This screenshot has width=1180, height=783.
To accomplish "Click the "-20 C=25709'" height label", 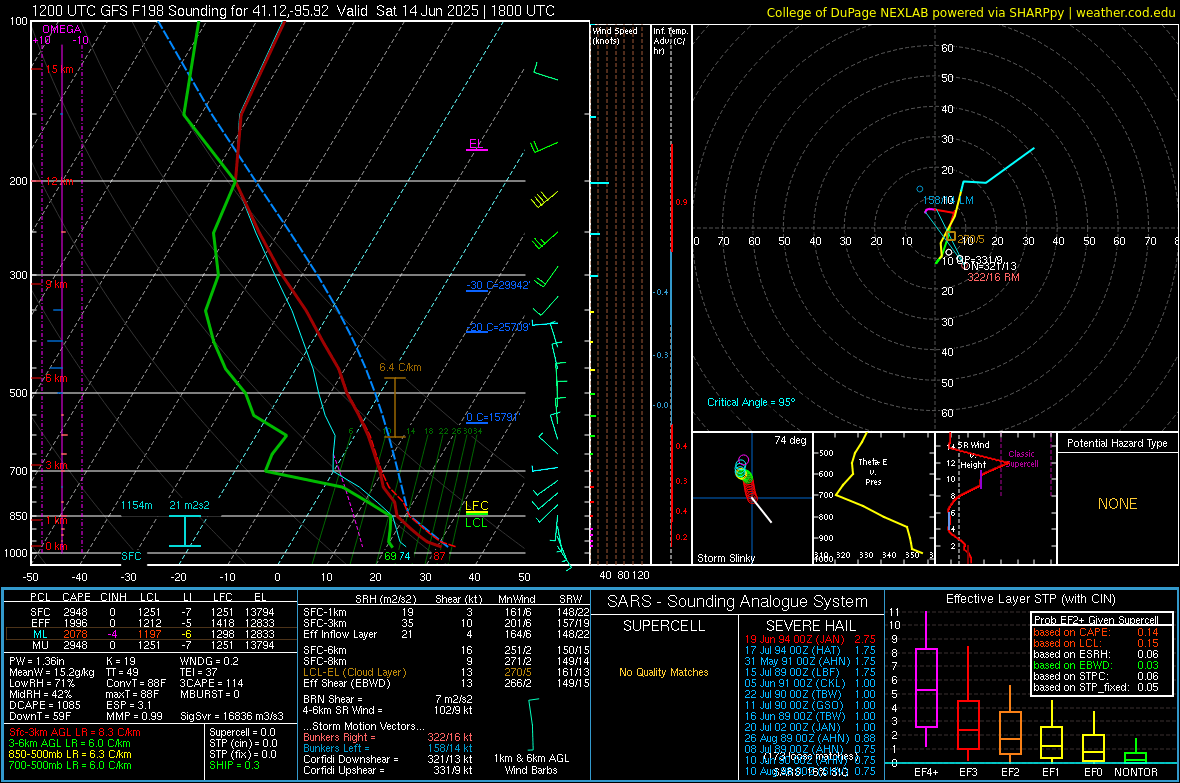I will click(x=497, y=328).
